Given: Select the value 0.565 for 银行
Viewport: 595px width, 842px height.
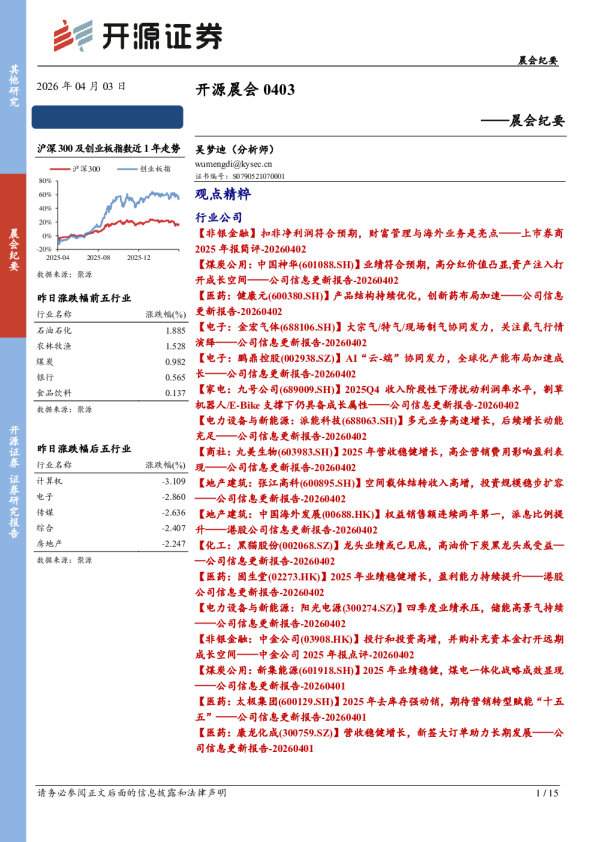Looking at the screenshot, I should click(x=176, y=378).
